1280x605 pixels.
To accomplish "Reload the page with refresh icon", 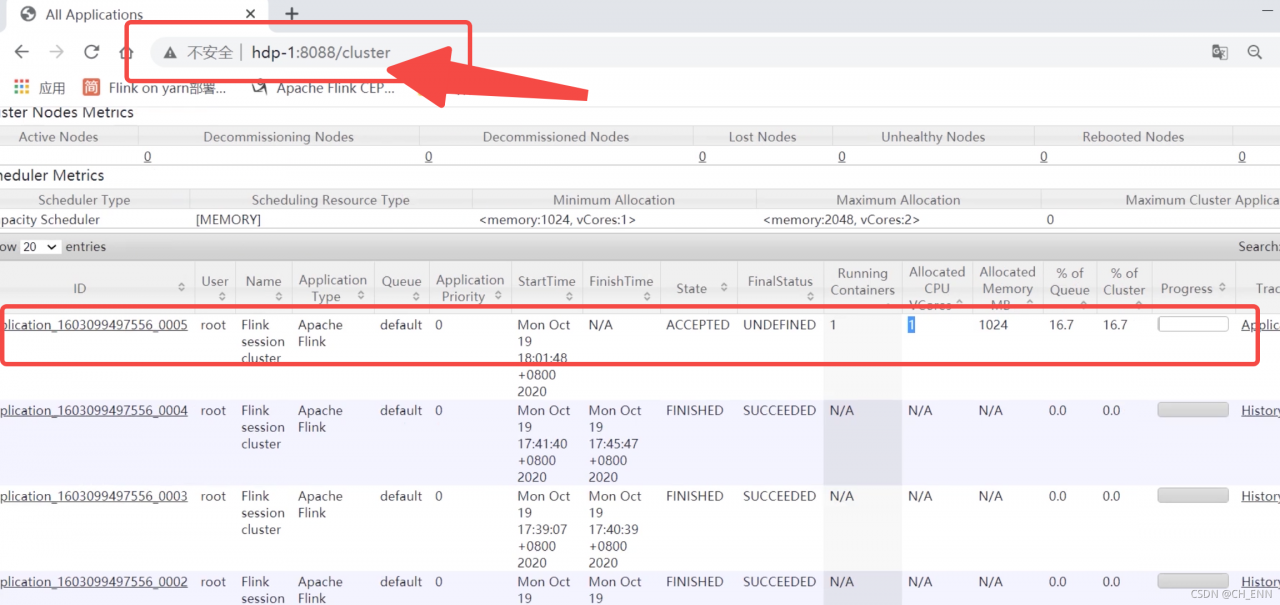I will [92, 52].
